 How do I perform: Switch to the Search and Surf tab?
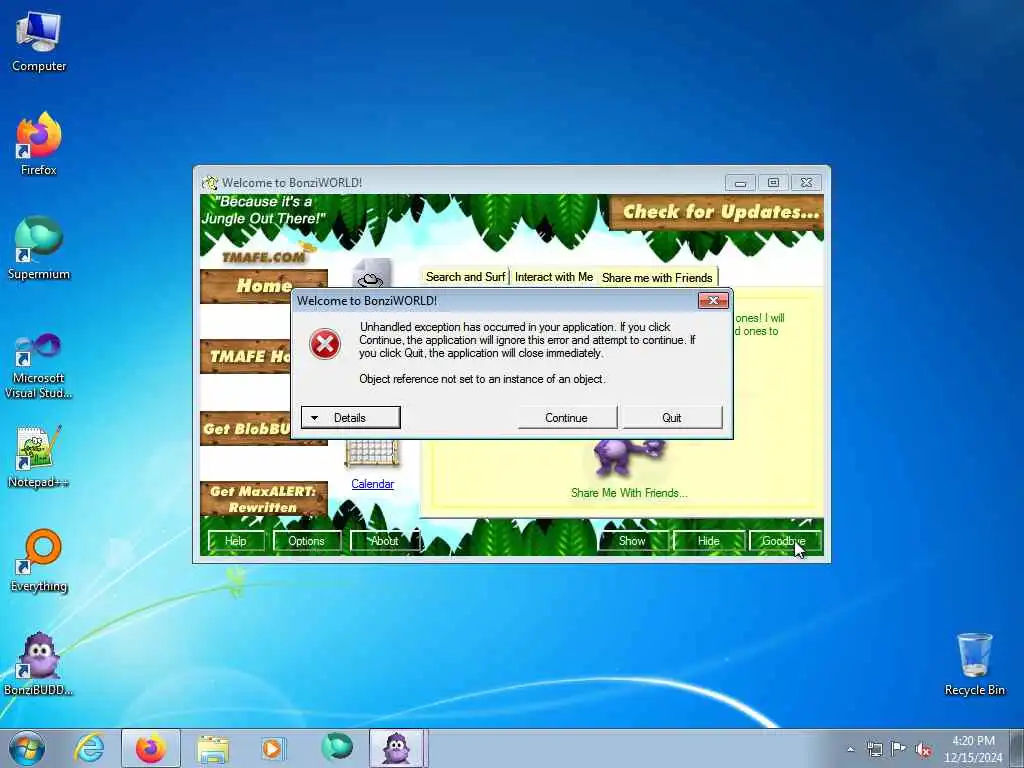tap(465, 277)
